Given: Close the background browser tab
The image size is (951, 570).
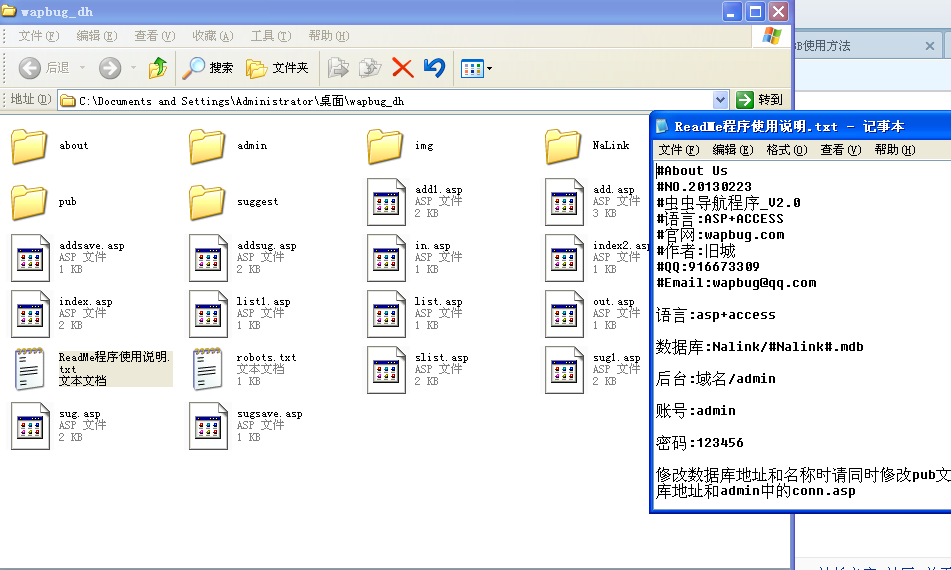Looking at the screenshot, I should (930, 46).
